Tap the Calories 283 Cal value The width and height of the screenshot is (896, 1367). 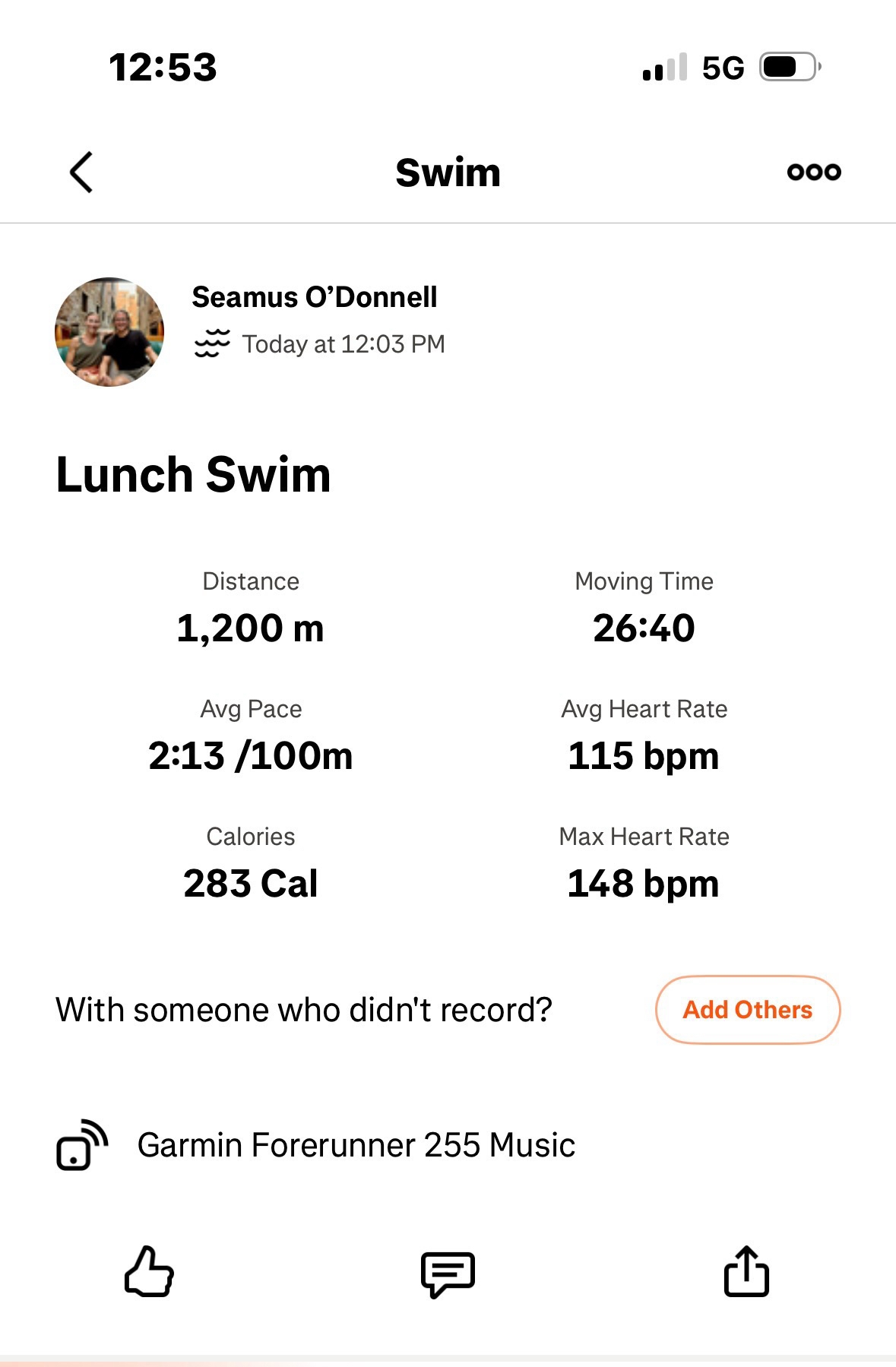click(250, 883)
